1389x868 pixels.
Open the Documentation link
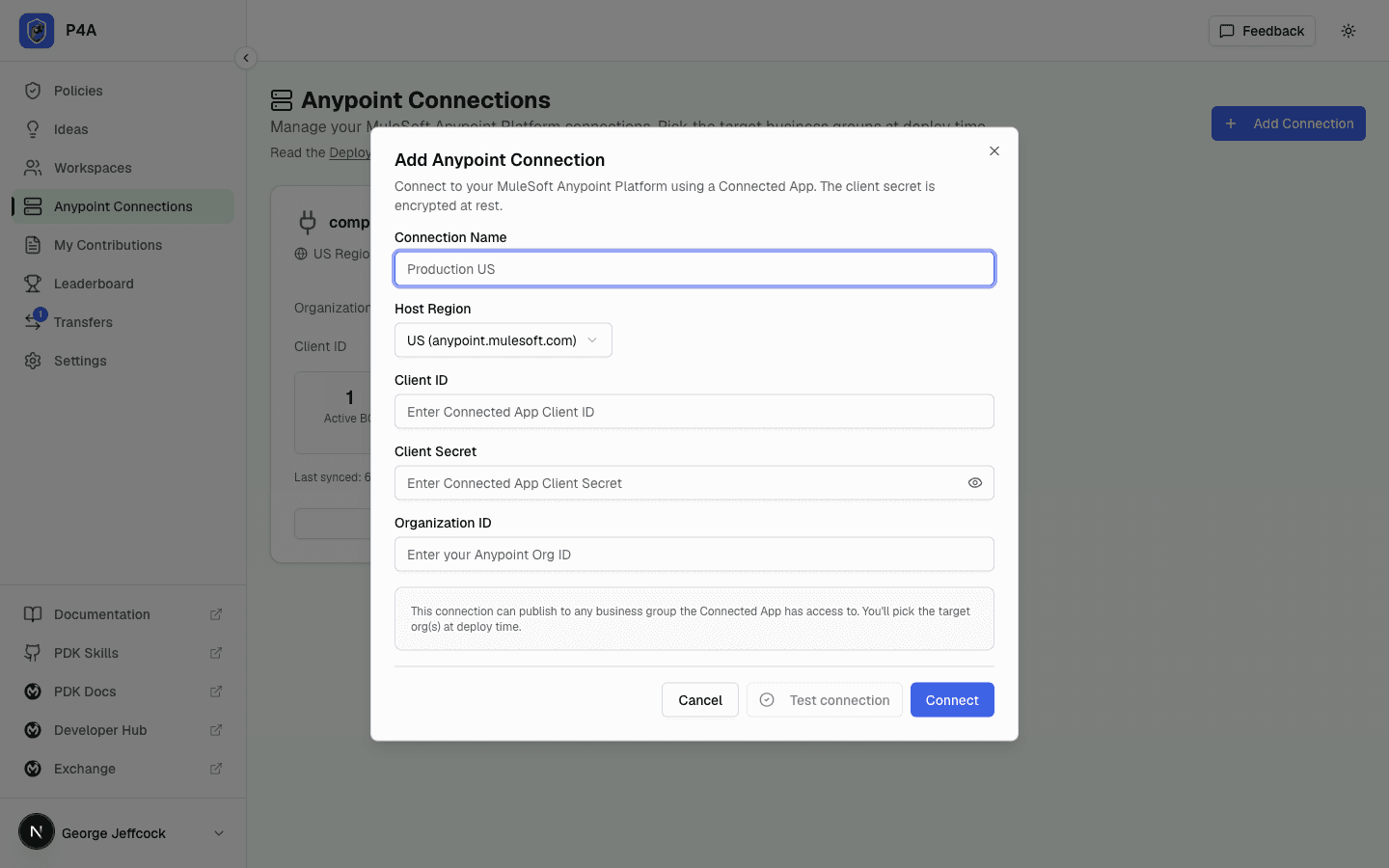(123, 614)
